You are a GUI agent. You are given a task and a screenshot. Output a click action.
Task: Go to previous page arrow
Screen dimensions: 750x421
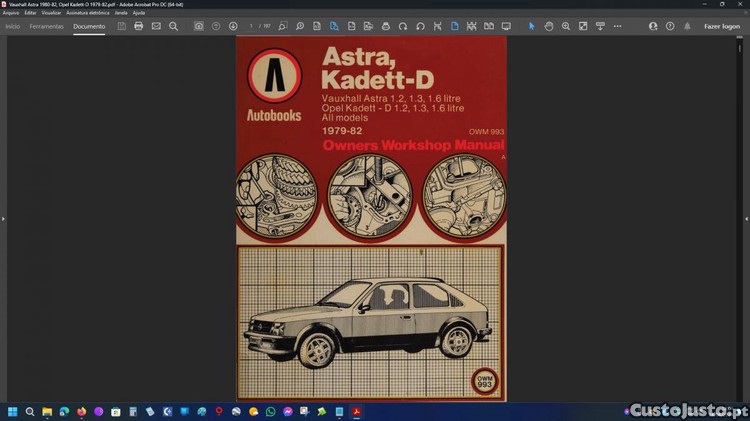(x=216, y=26)
